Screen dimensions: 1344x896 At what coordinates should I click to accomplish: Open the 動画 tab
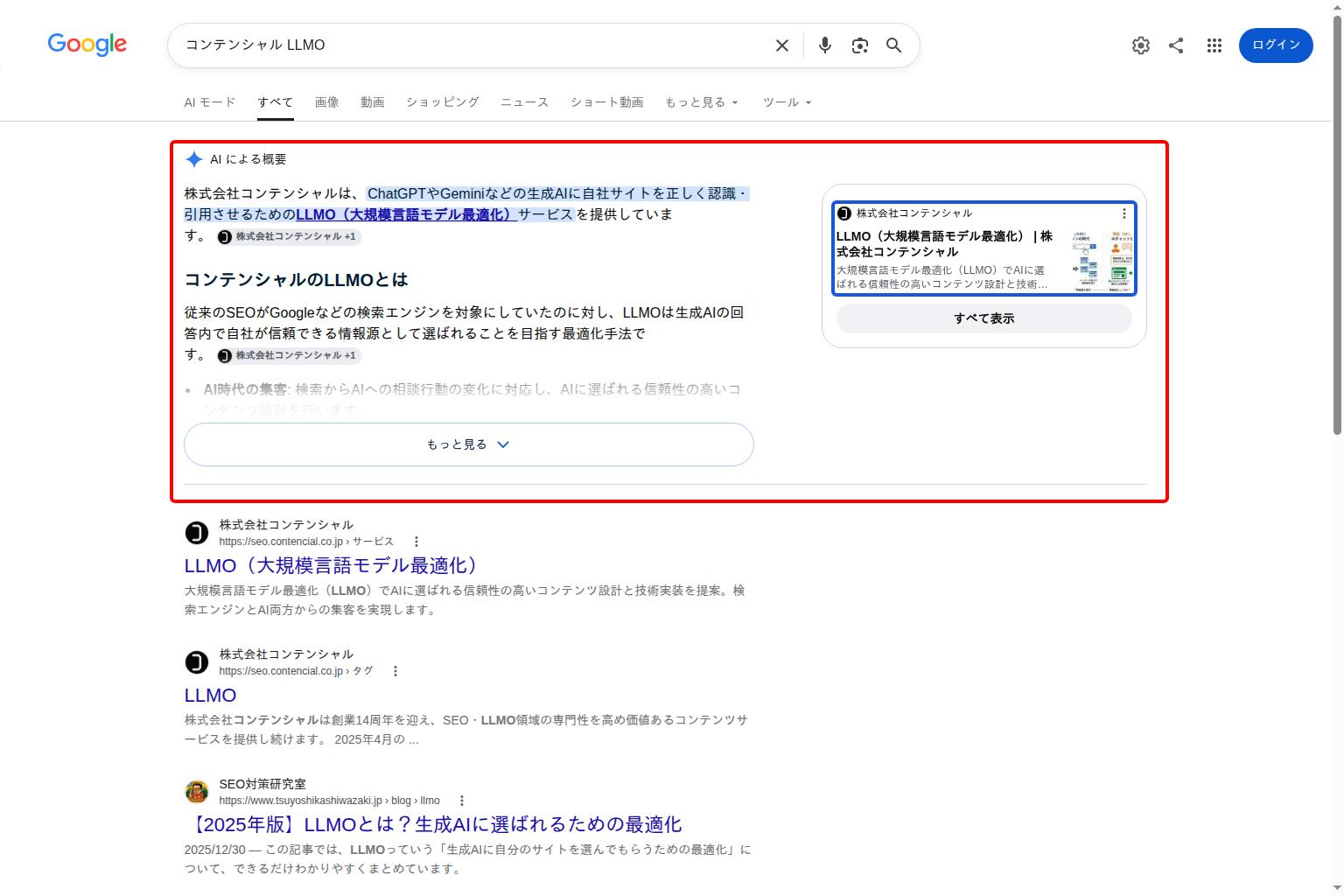[x=373, y=102]
